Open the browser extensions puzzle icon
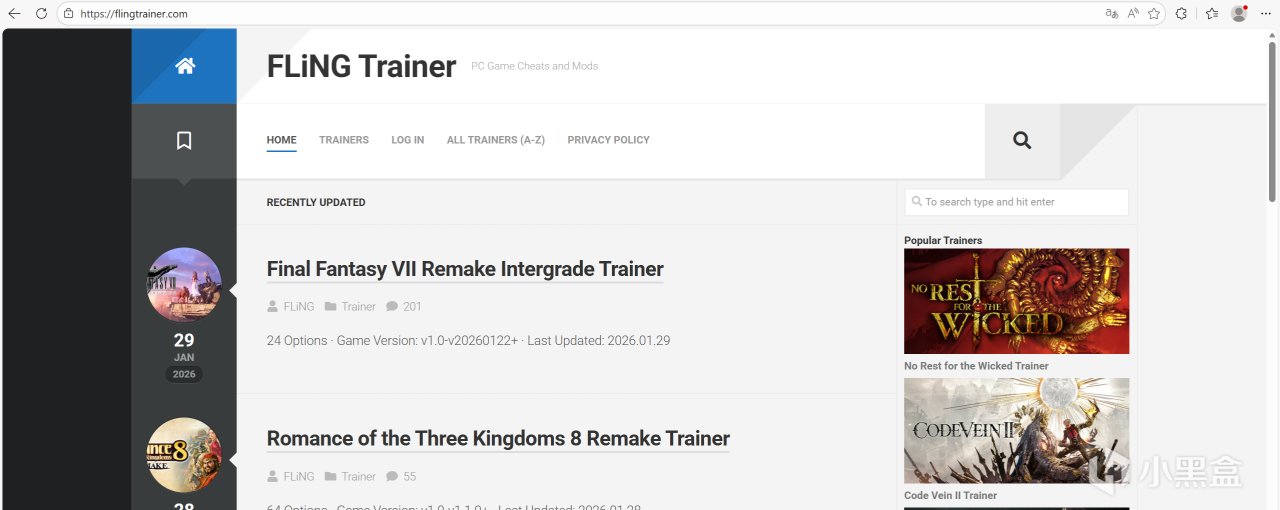Screen dimensions: 1280x510 point(1181,14)
